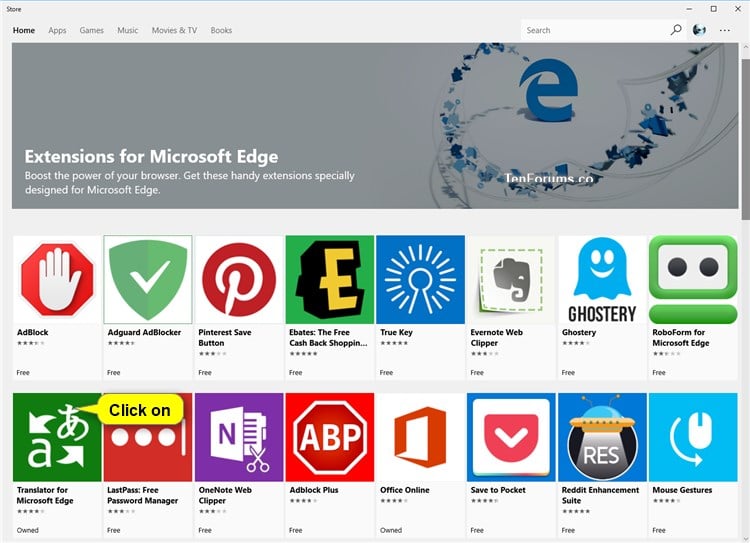Click the AdBlock title text
This screenshot has height=543, width=750.
[33, 332]
